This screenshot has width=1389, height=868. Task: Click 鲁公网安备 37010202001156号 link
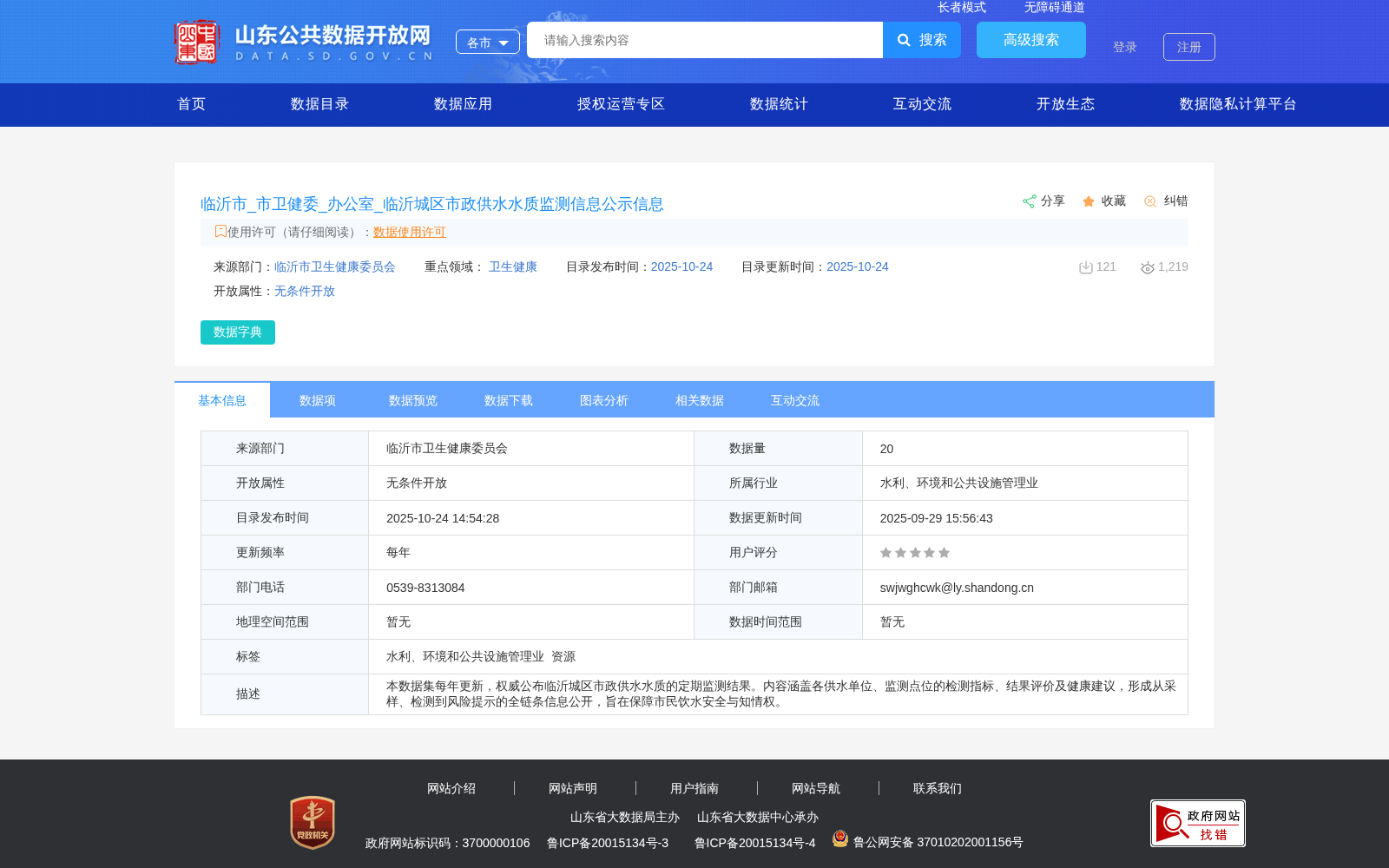point(938,842)
